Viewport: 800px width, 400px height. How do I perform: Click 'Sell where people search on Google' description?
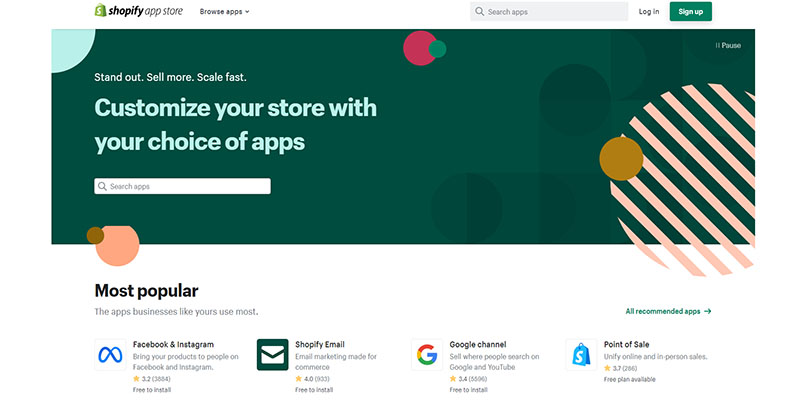(494, 362)
